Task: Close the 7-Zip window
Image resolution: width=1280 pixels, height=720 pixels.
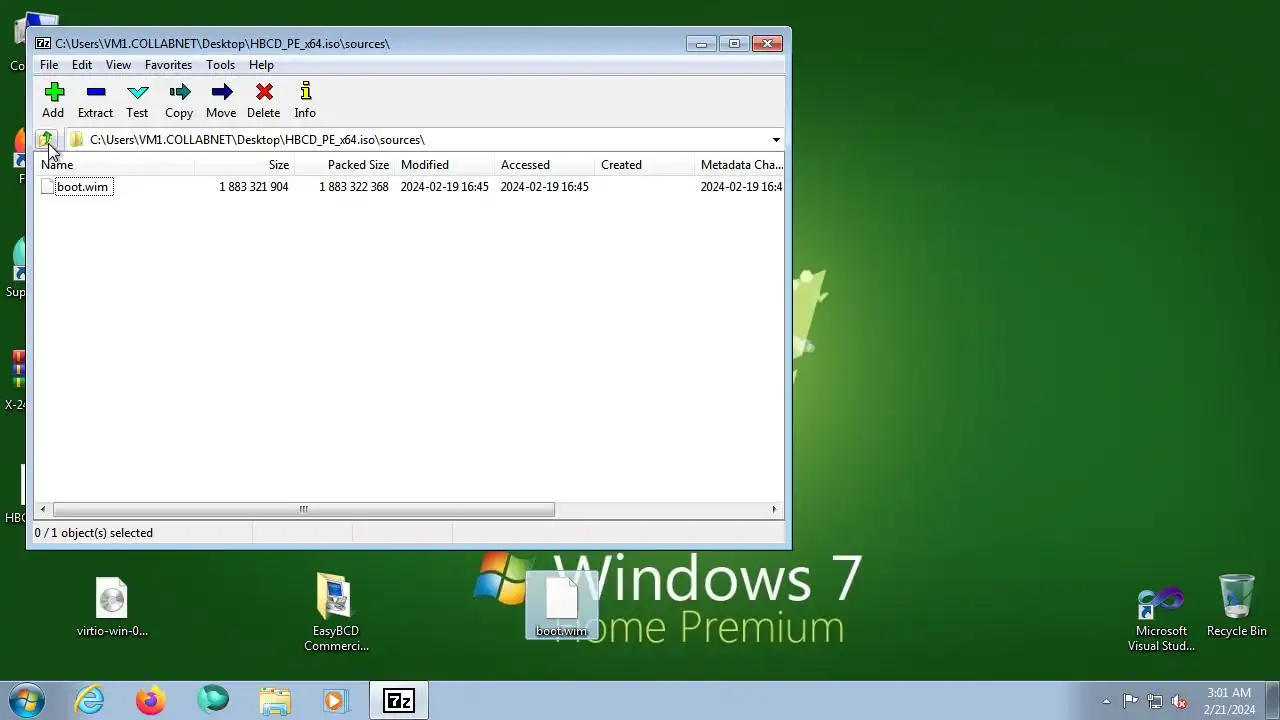Action: coord(767,44)
